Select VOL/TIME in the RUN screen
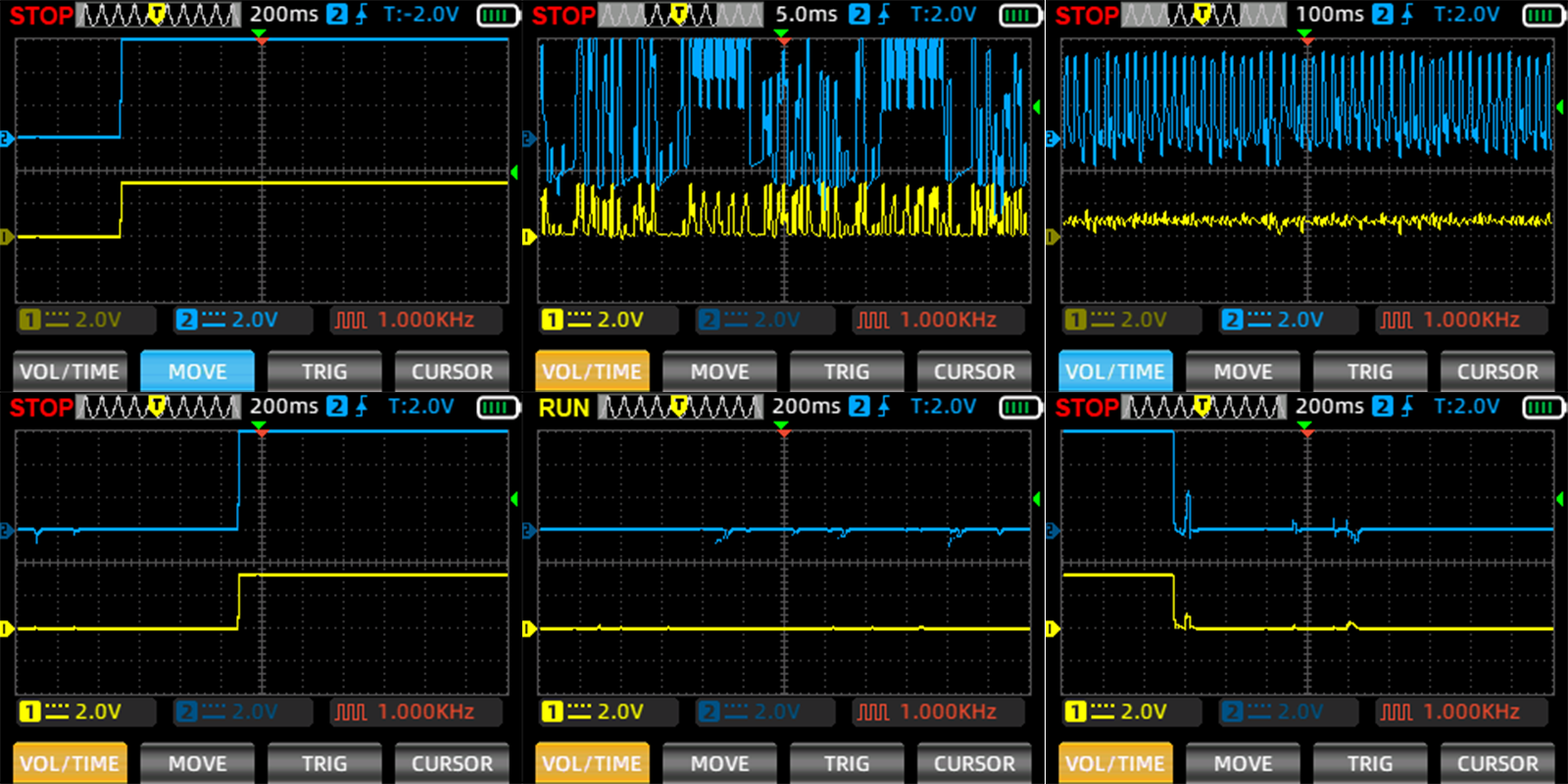 pyautogui.click(x=592, y=763)
